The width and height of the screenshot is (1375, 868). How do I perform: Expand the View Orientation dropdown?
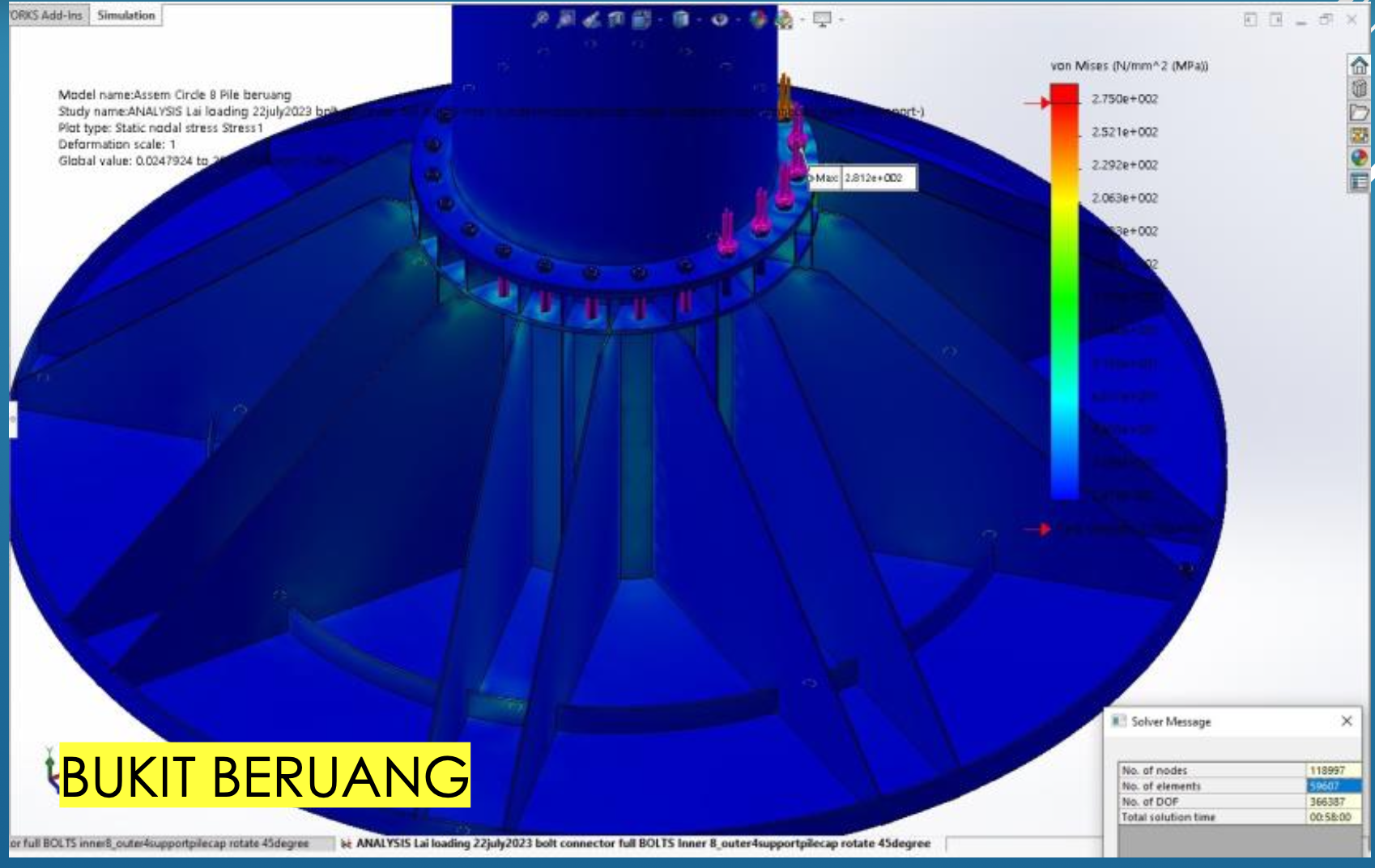click(x=660, y=19)
